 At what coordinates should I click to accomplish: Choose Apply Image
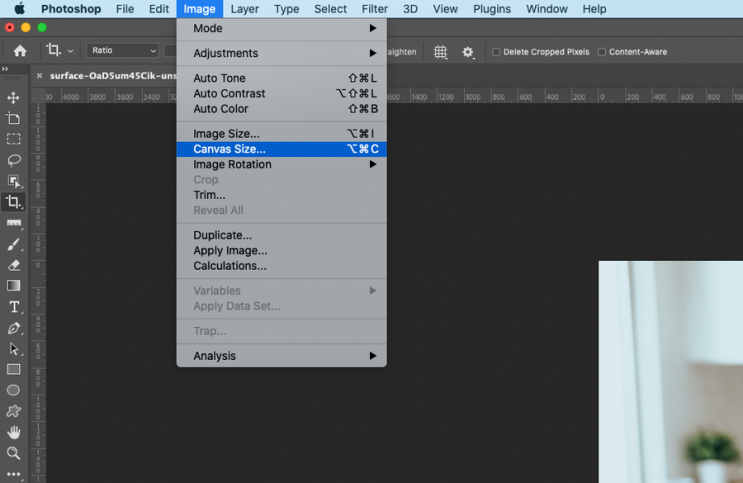coord(281,250)
